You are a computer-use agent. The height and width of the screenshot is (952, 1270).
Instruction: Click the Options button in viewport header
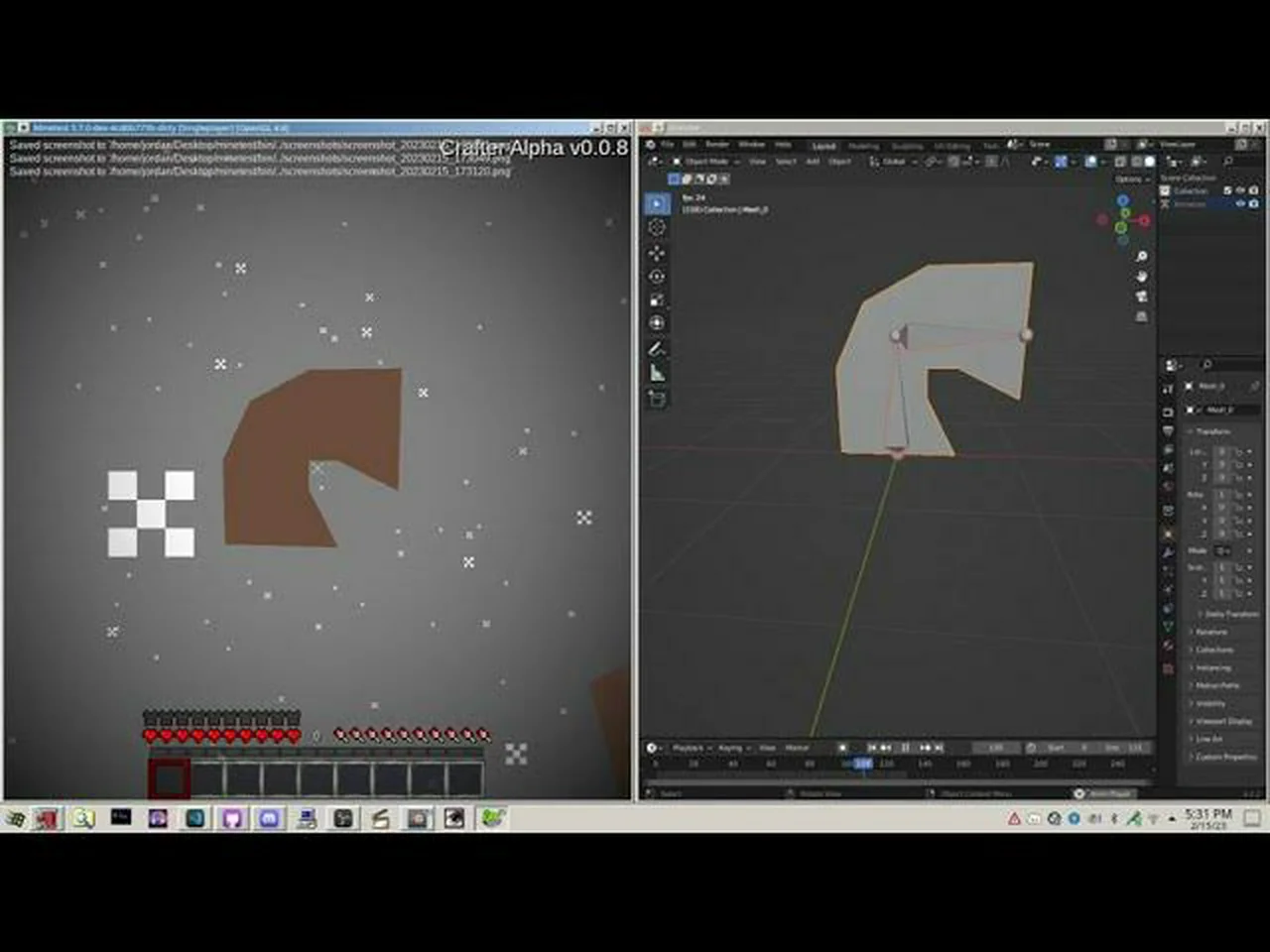[1129, 179]
